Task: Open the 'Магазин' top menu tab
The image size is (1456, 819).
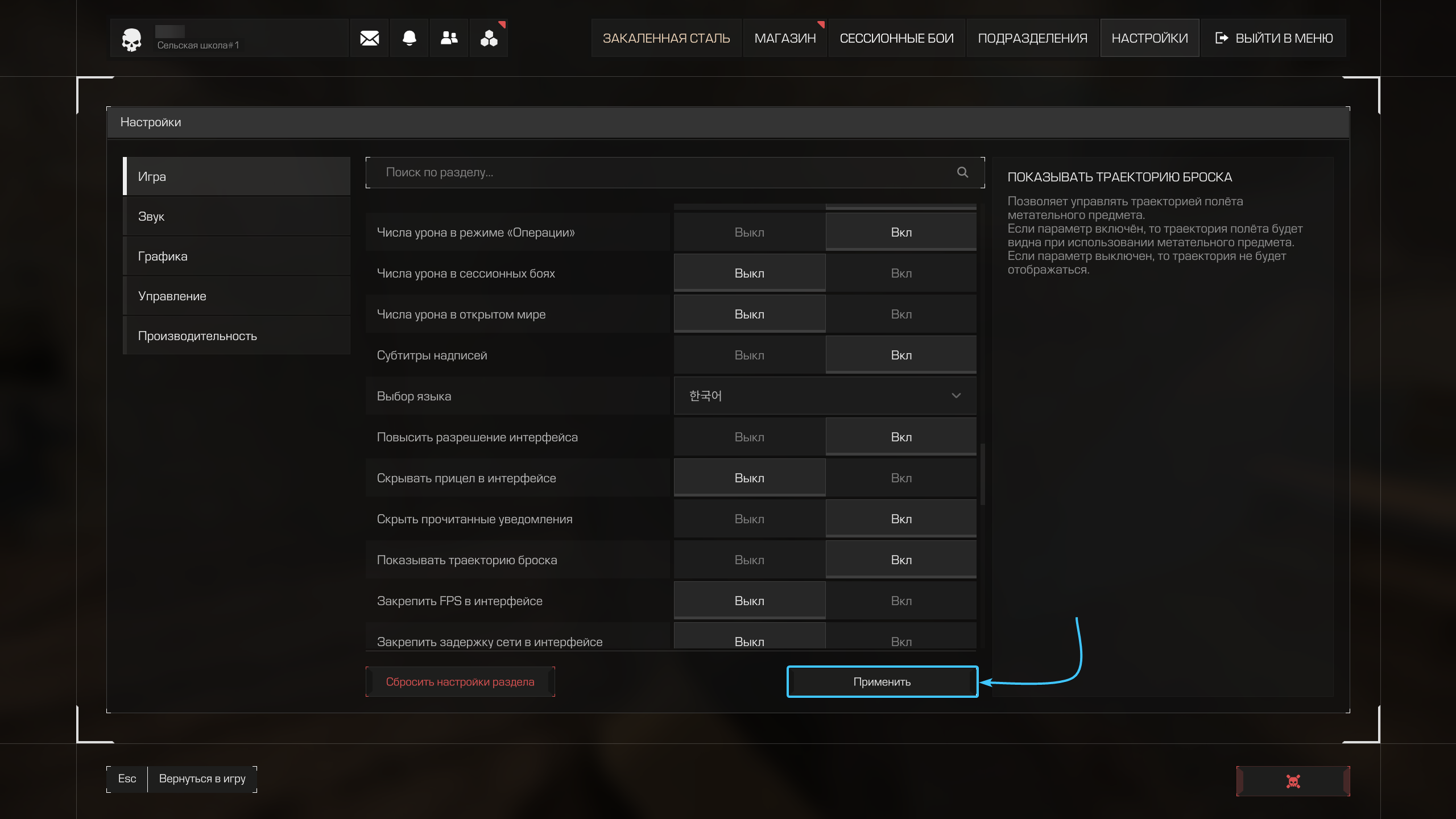Action: click(x=785, y=38)
